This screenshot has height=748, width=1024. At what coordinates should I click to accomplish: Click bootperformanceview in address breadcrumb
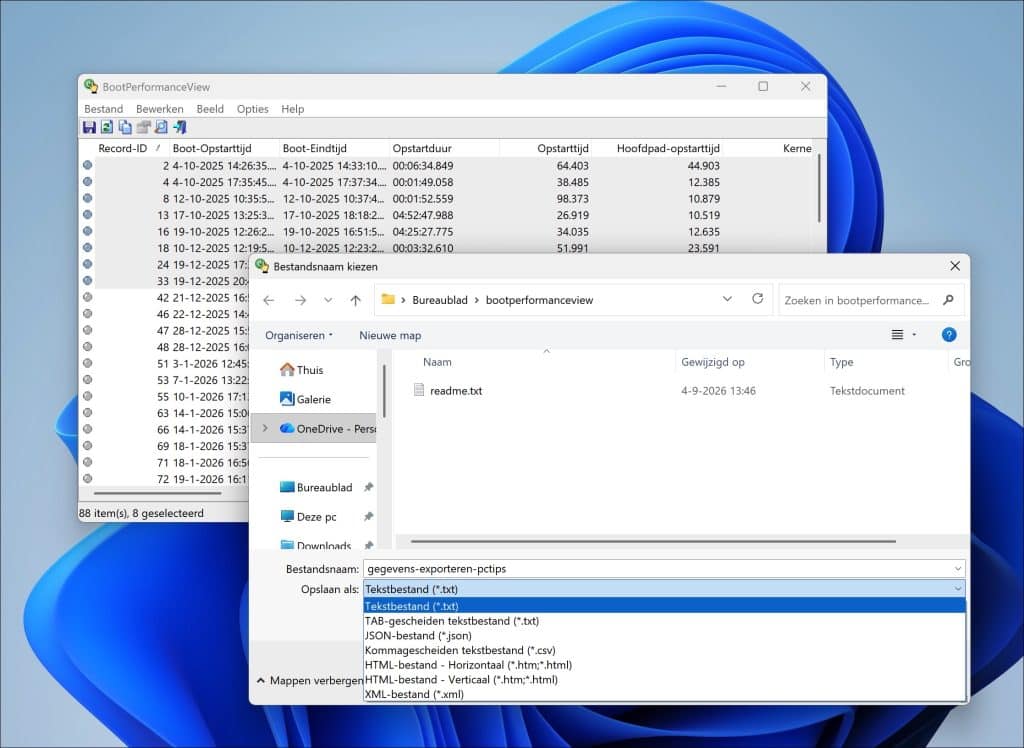coord(539,300)
